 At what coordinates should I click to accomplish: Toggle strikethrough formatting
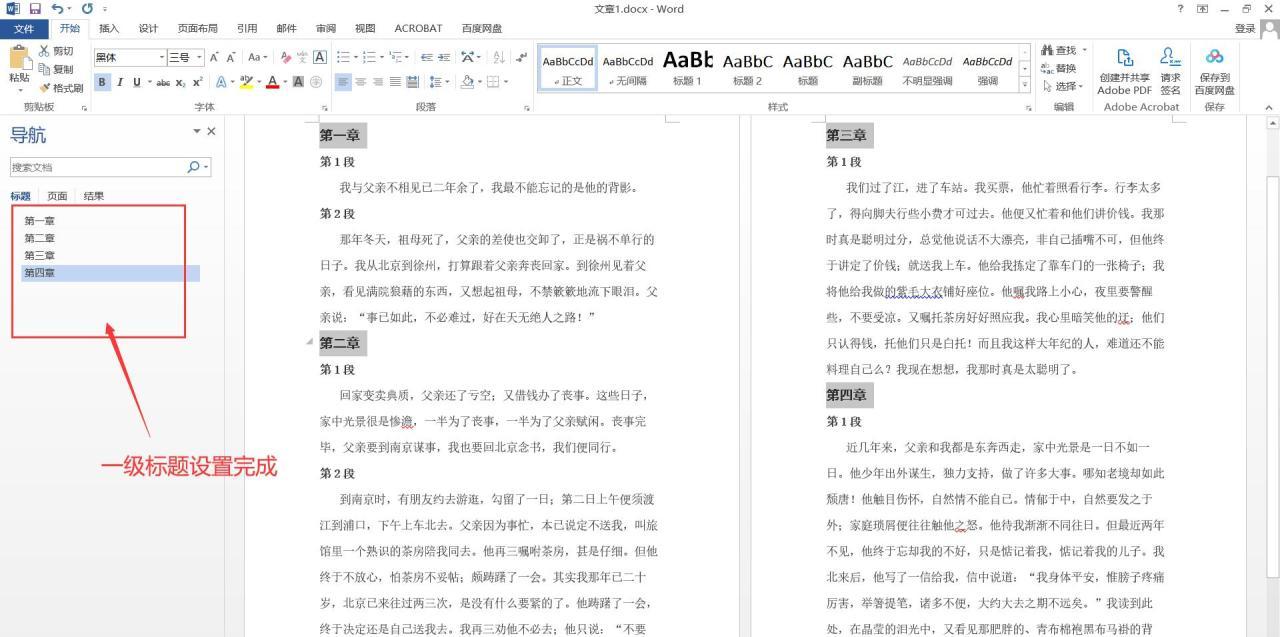[164, 82]
